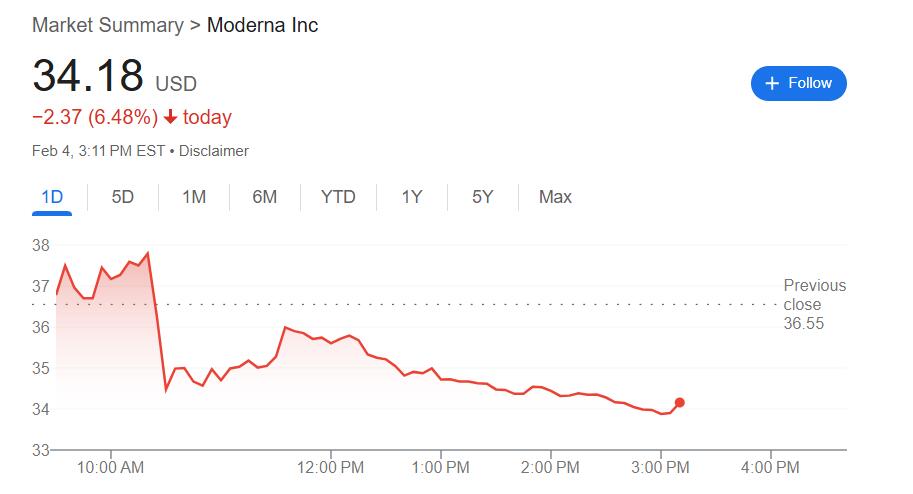Viewport: 913px width, 494px height.
Task: Select the Max time range tab
Action: click(x=555, y=197)
